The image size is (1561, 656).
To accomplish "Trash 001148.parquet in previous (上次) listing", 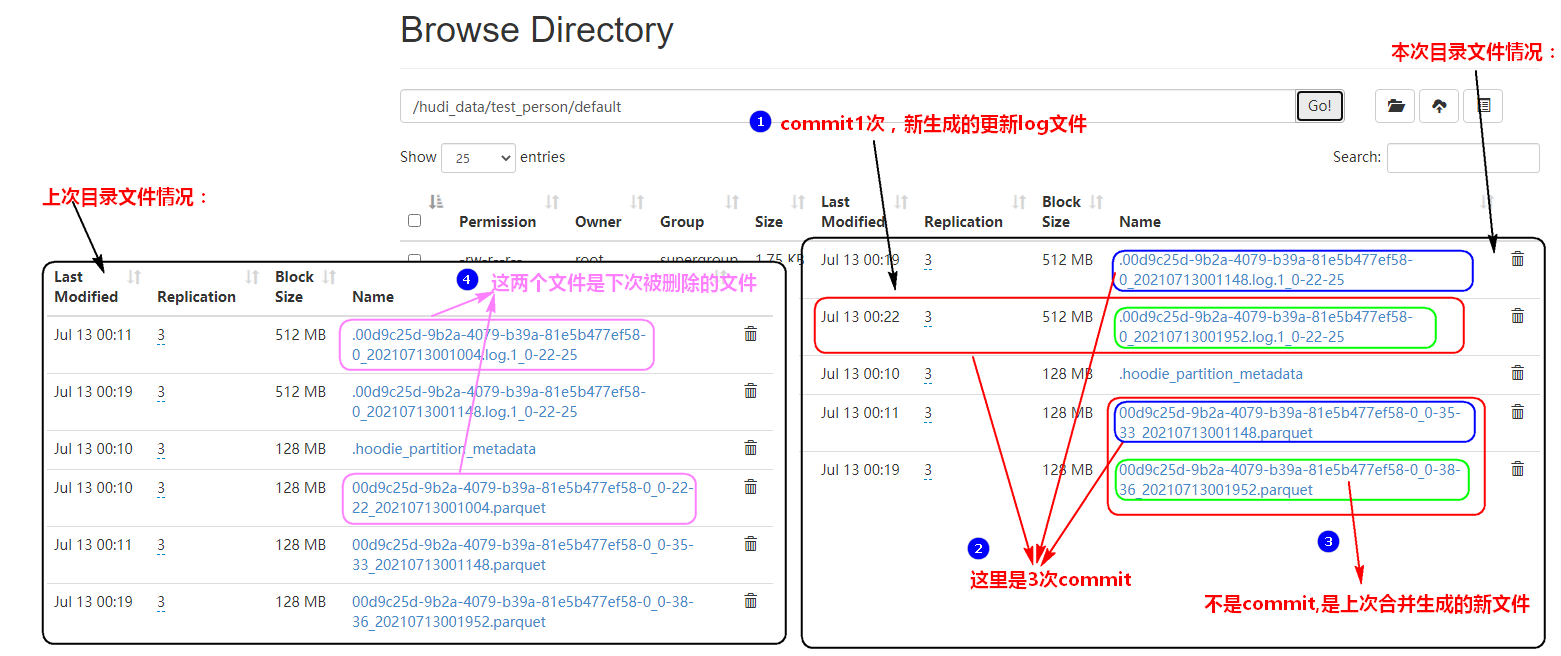I will coord(751,544).
